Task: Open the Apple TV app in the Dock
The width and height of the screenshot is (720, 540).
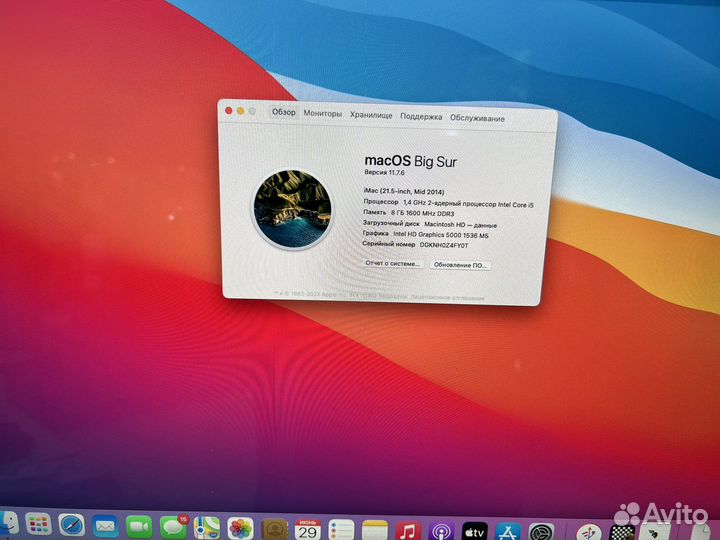Action: point(475,532)
